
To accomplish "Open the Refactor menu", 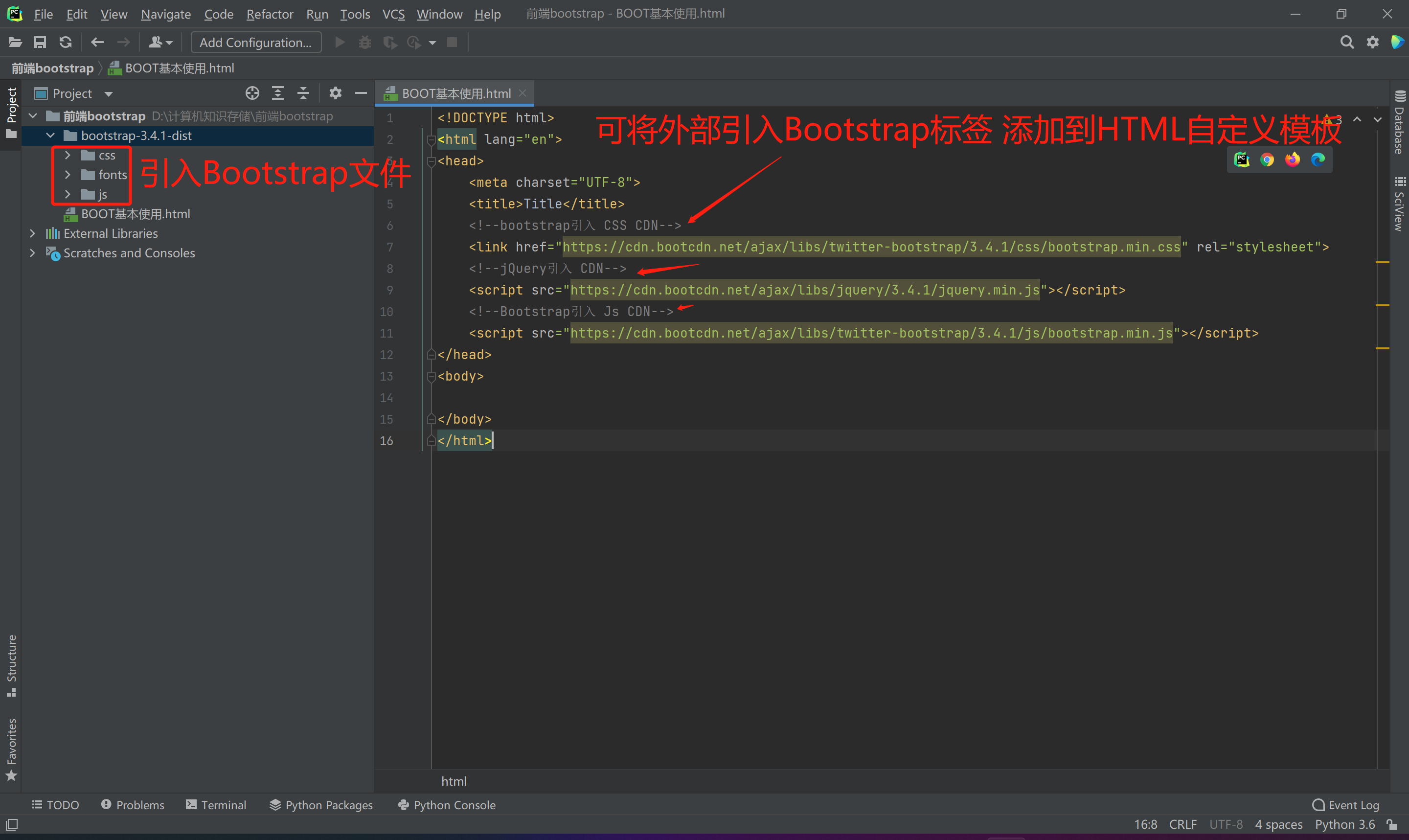I will click(x=270, y=14).
